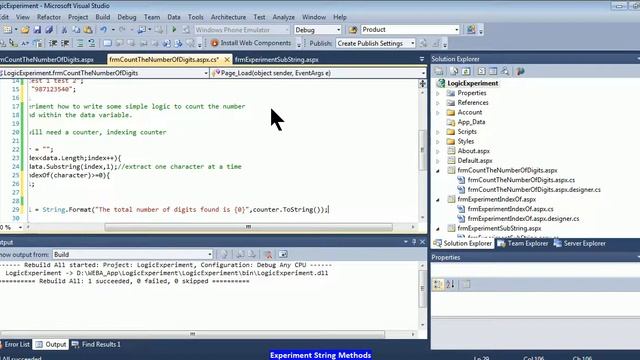
Task: Switch Properties to Alphabetical view
Action: (450, 284)
